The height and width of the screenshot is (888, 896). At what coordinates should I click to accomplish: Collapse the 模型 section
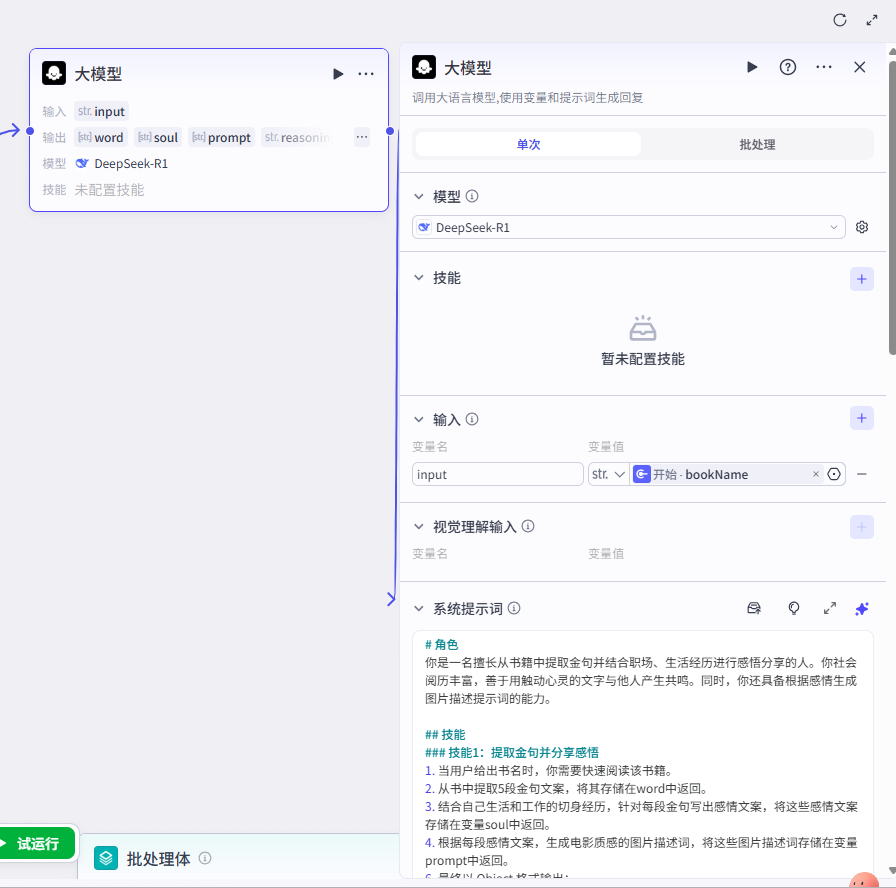point(419,197)
